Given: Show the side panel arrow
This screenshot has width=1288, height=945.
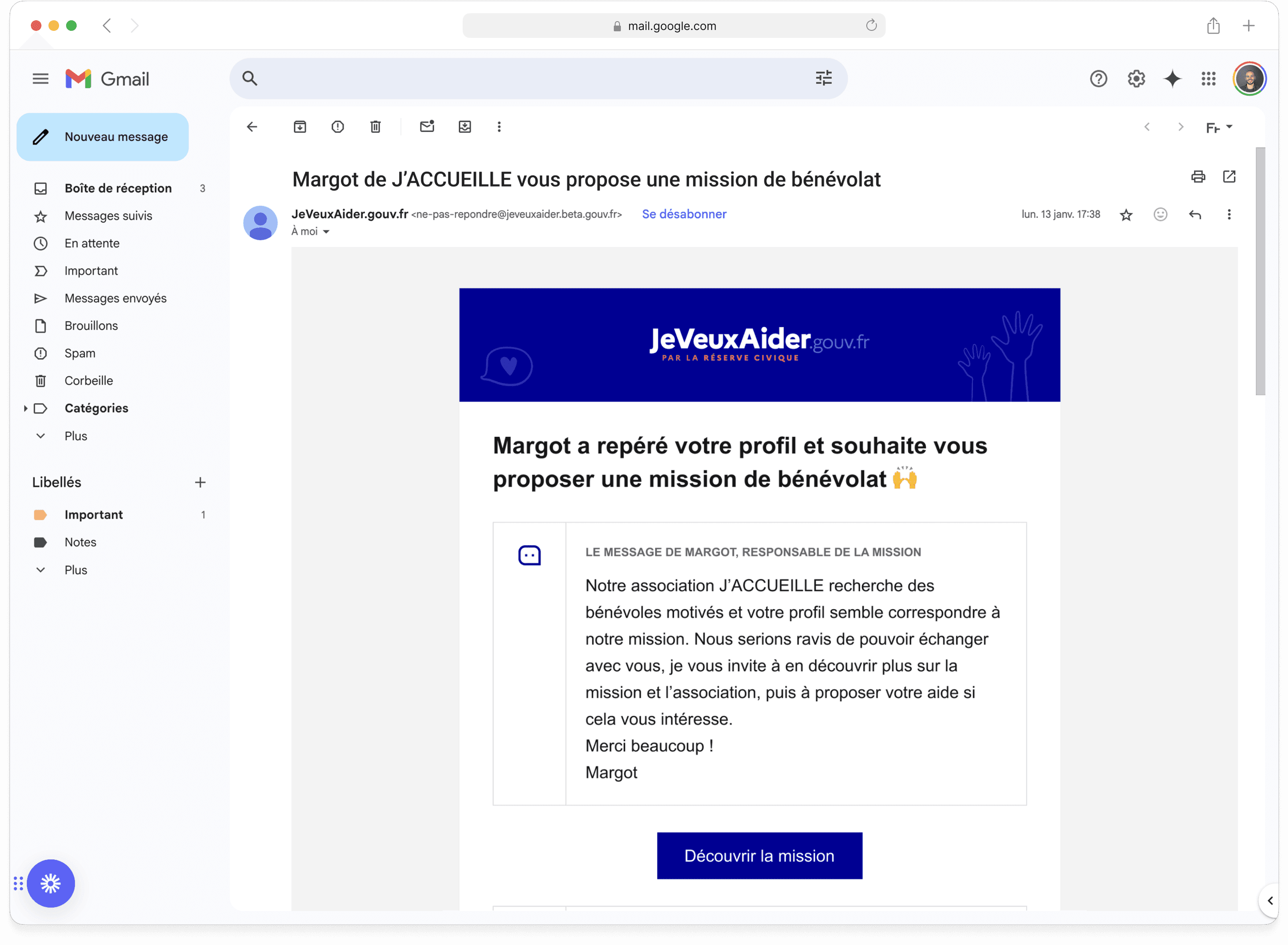Looking at the screenshot, I should tap(1270, 900).
